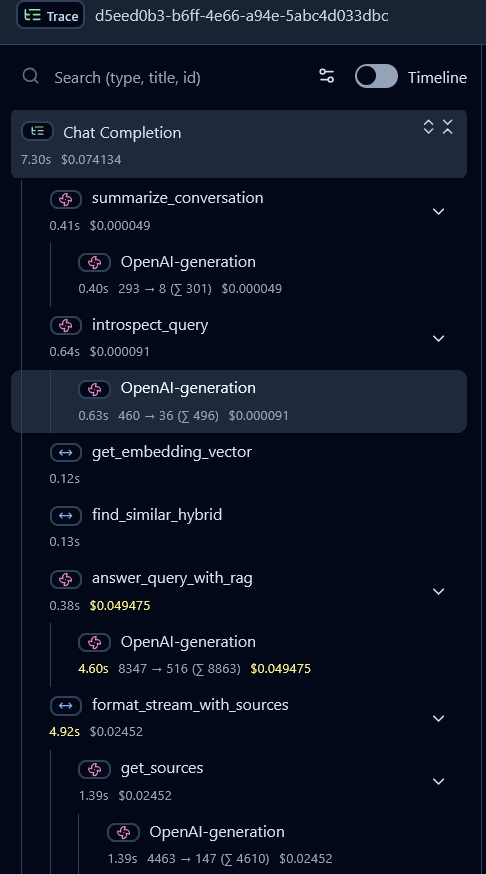Click the get_embedding_vector span arrow icon
The width and height of the screenshot is (486, 874).
point(66,453)
